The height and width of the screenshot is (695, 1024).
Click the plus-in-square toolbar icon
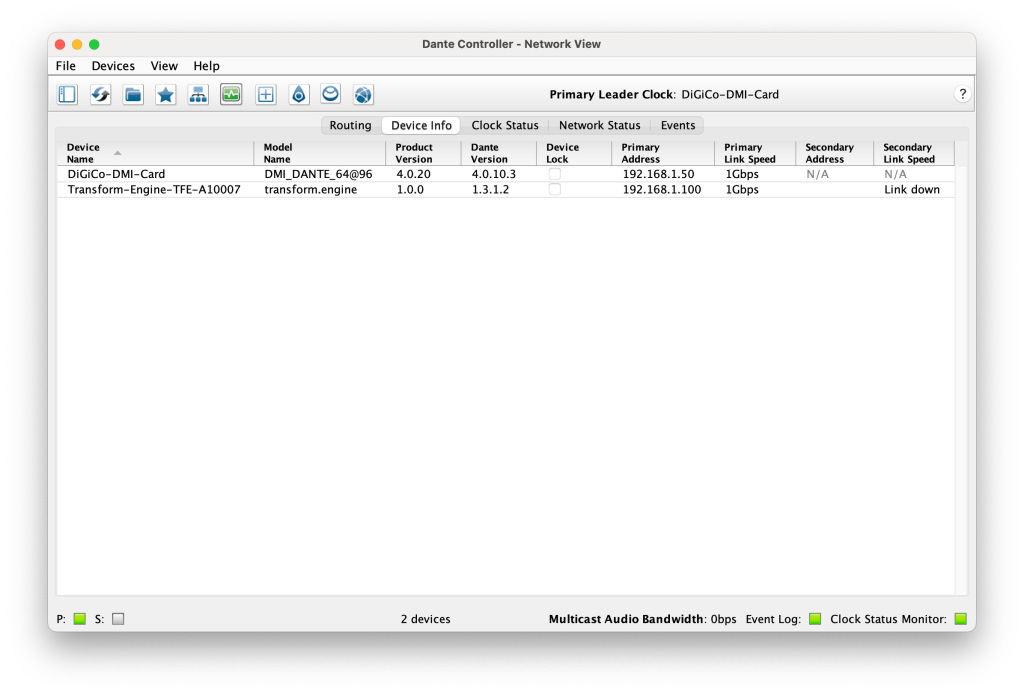pos(265,95)
